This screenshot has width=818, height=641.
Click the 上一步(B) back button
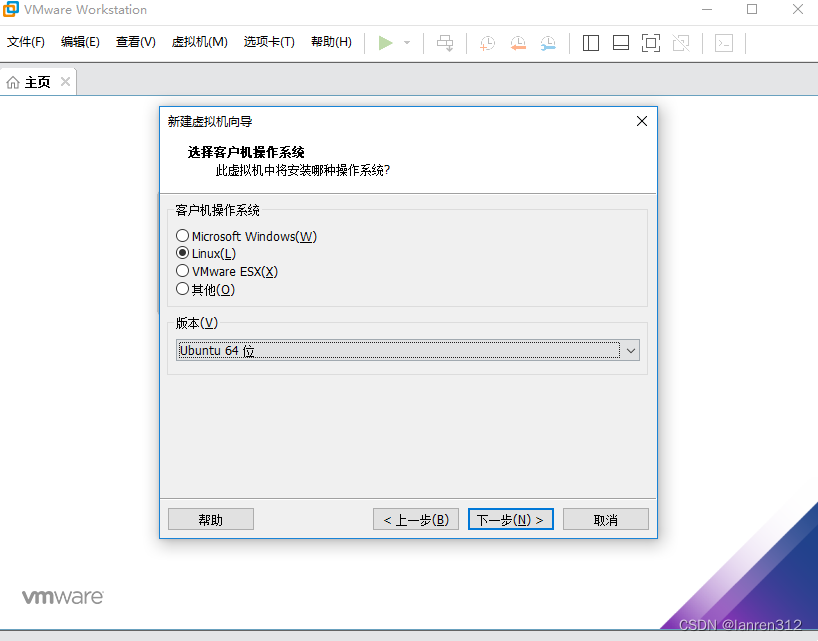point(416,519)
